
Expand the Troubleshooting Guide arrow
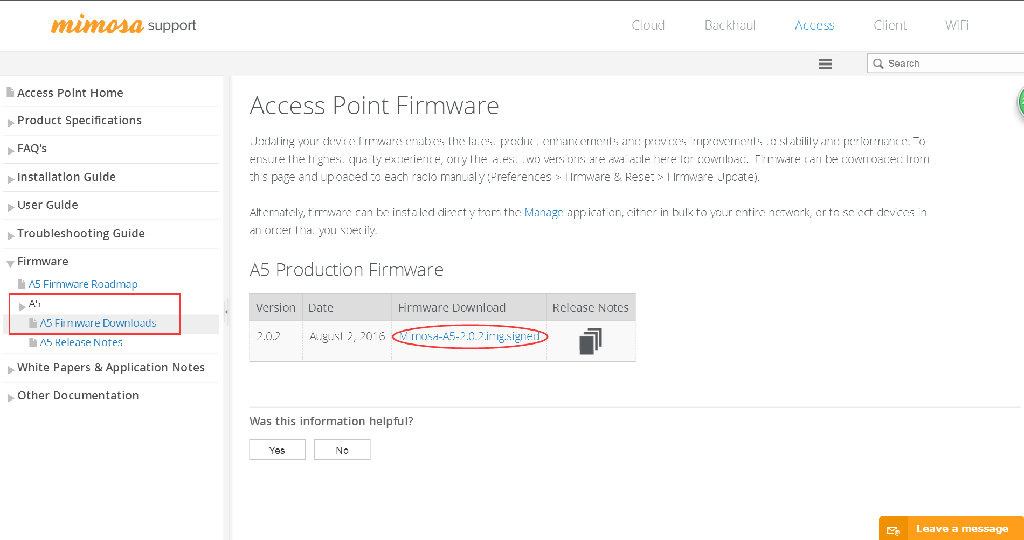[10, 235]
